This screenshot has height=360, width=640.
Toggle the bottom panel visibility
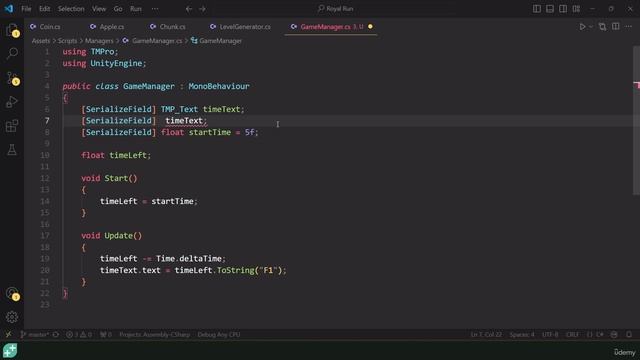click(x=550, y=9)
